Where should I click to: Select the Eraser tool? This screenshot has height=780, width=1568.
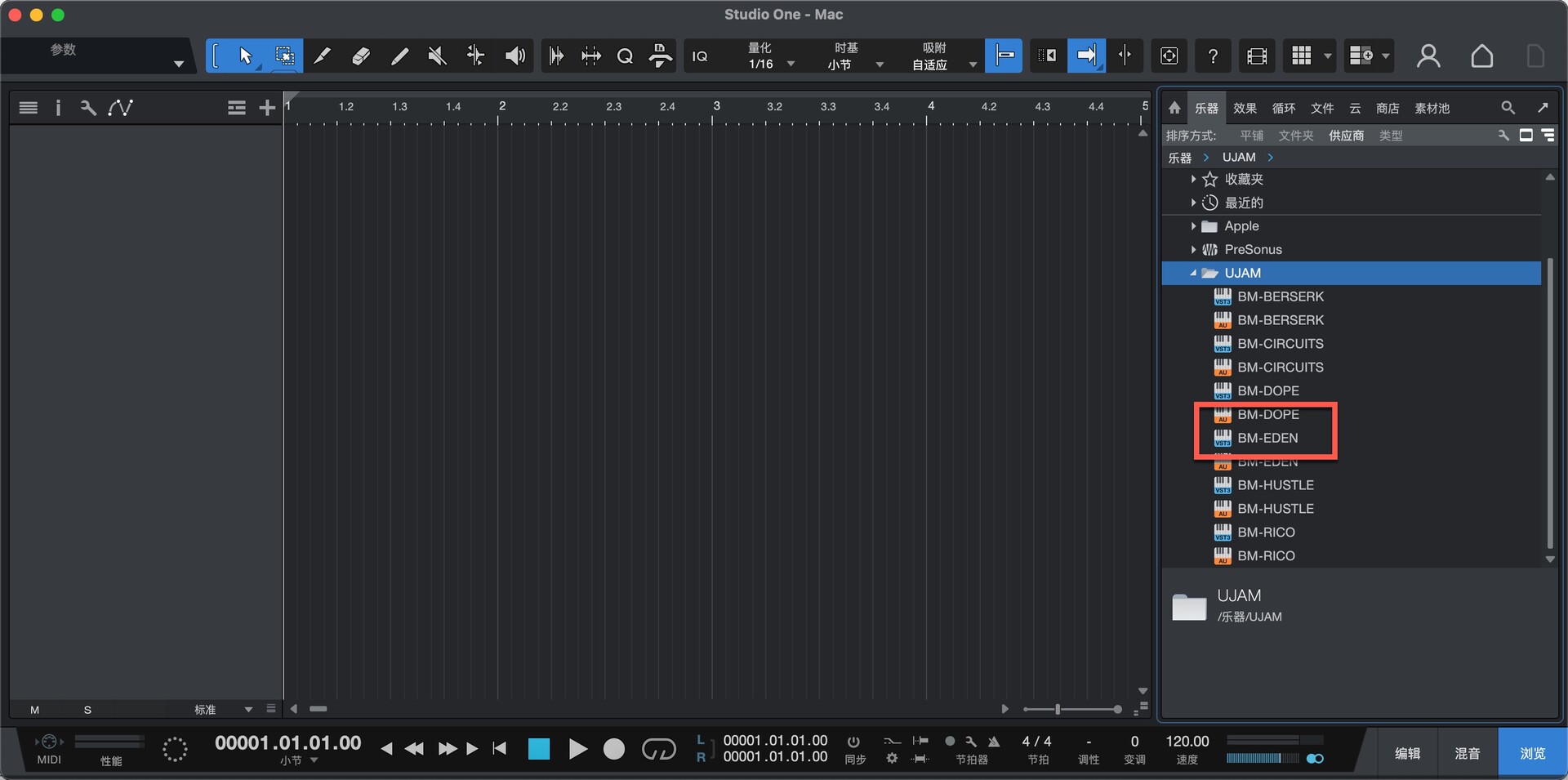[x=360, y=56]
